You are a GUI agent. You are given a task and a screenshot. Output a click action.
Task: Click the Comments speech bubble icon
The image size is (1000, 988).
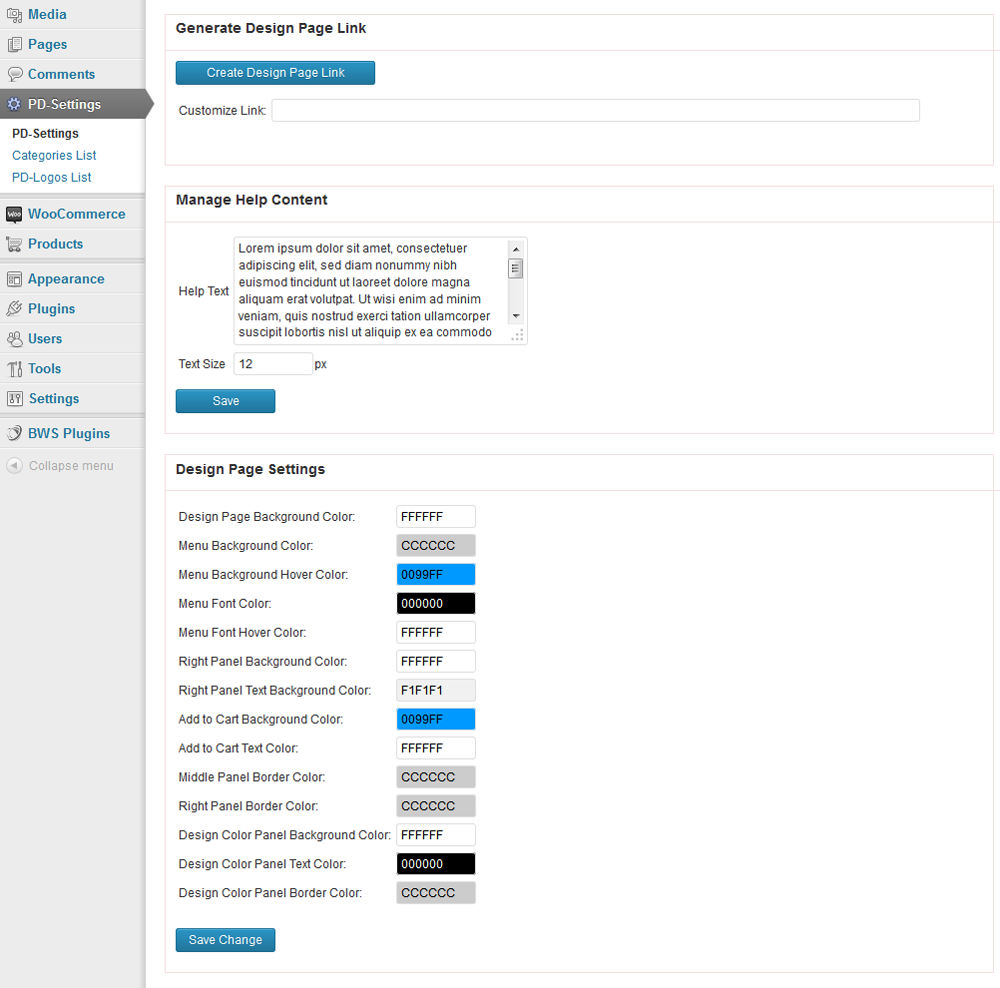tap(14, 74)
